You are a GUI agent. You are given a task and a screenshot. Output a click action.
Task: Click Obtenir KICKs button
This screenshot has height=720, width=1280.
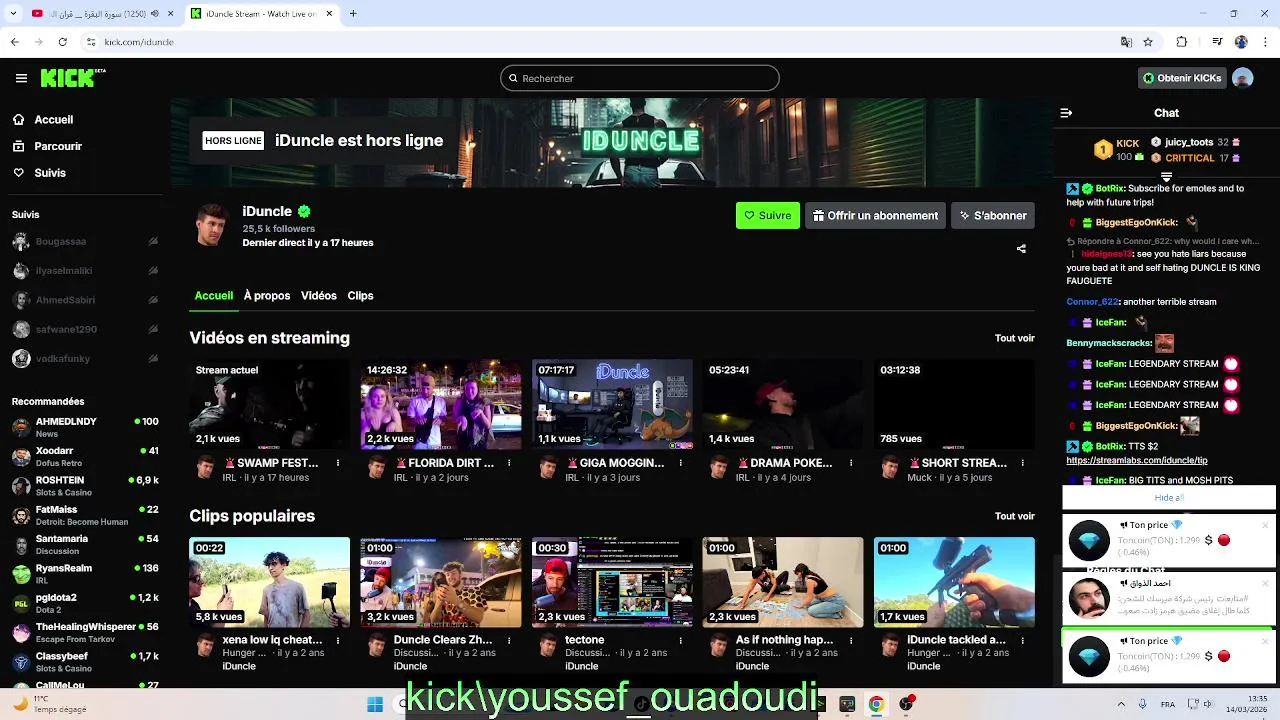1182,78
